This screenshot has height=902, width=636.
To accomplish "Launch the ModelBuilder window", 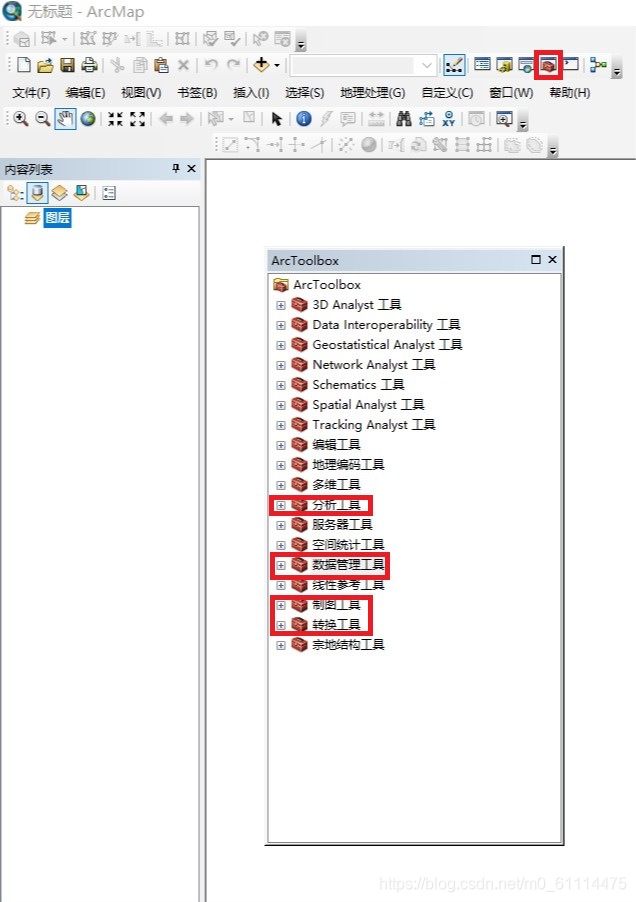I will click(599, 65).
